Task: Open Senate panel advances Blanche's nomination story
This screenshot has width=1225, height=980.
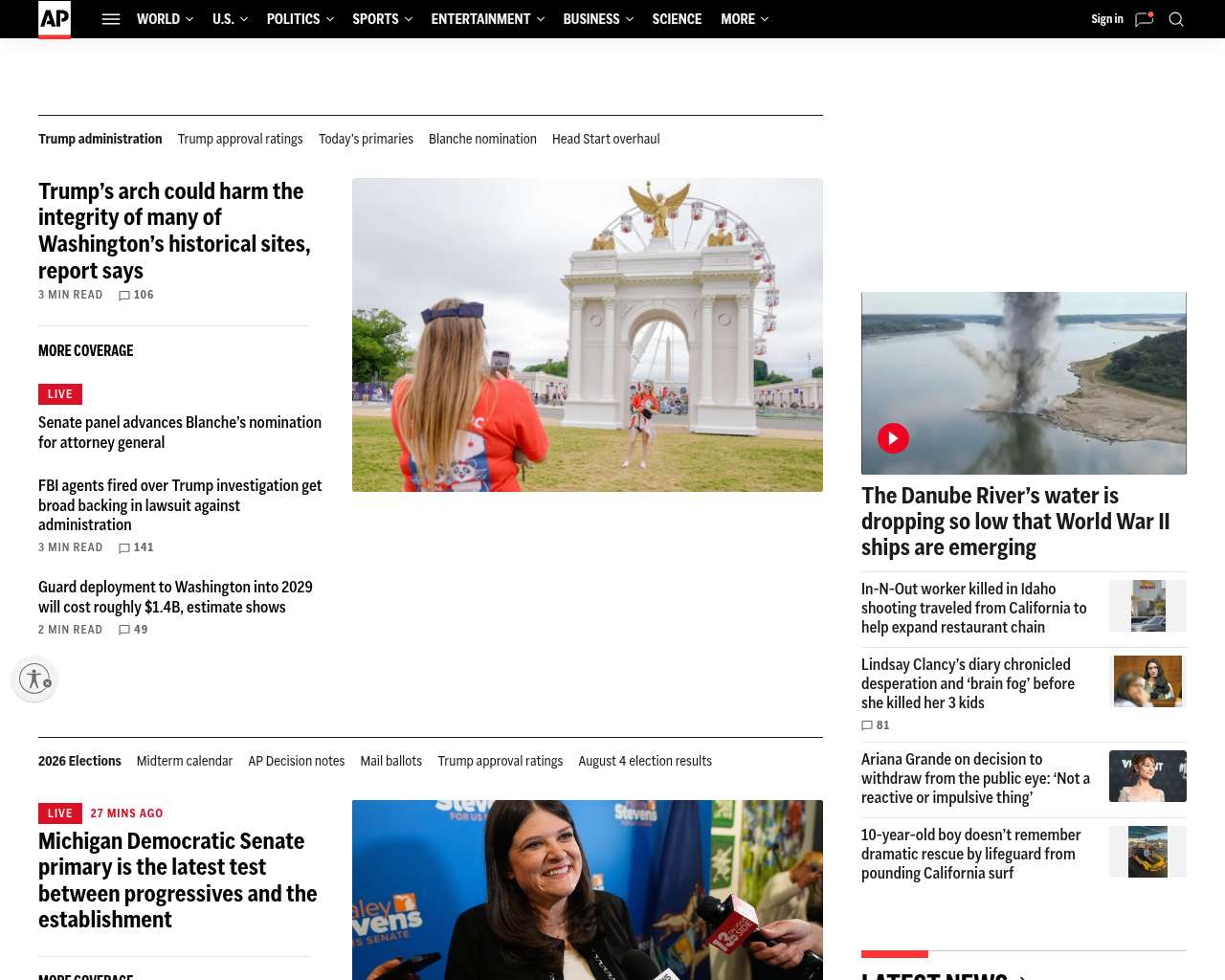Action: click(x=180, y=433)
